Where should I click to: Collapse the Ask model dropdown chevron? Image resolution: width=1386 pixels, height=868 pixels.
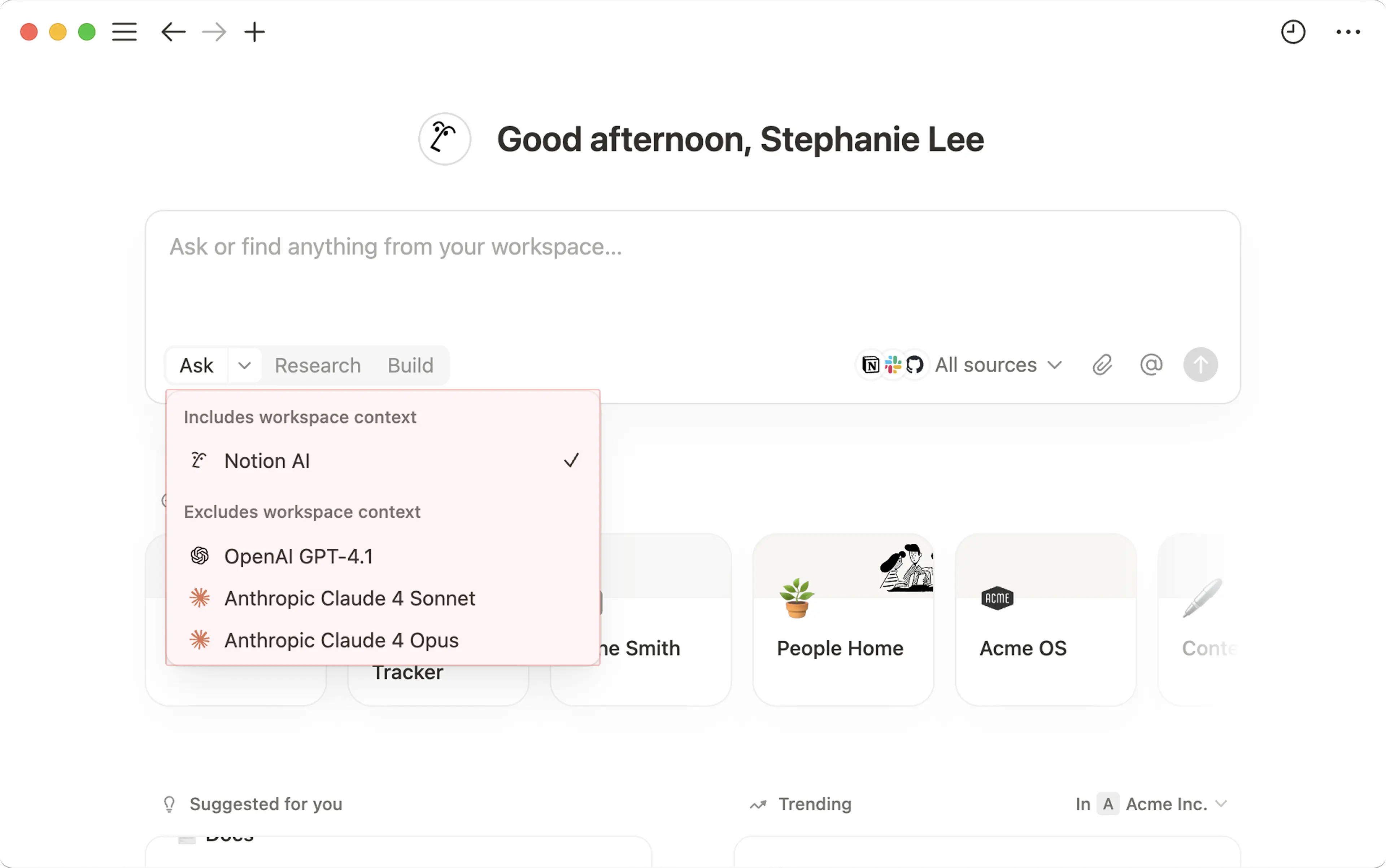244,366
